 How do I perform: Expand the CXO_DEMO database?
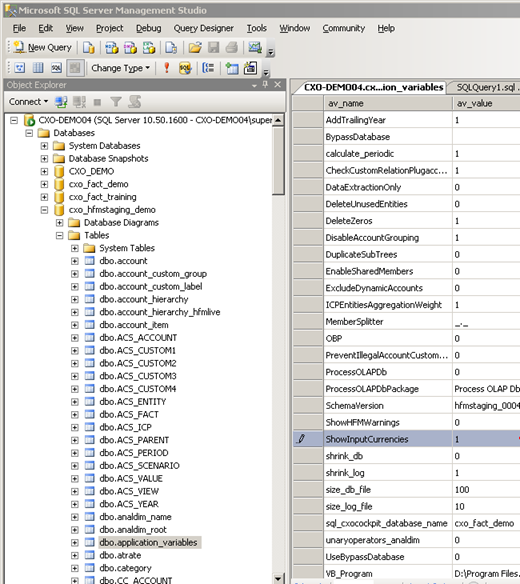click(x=44, y=171)
